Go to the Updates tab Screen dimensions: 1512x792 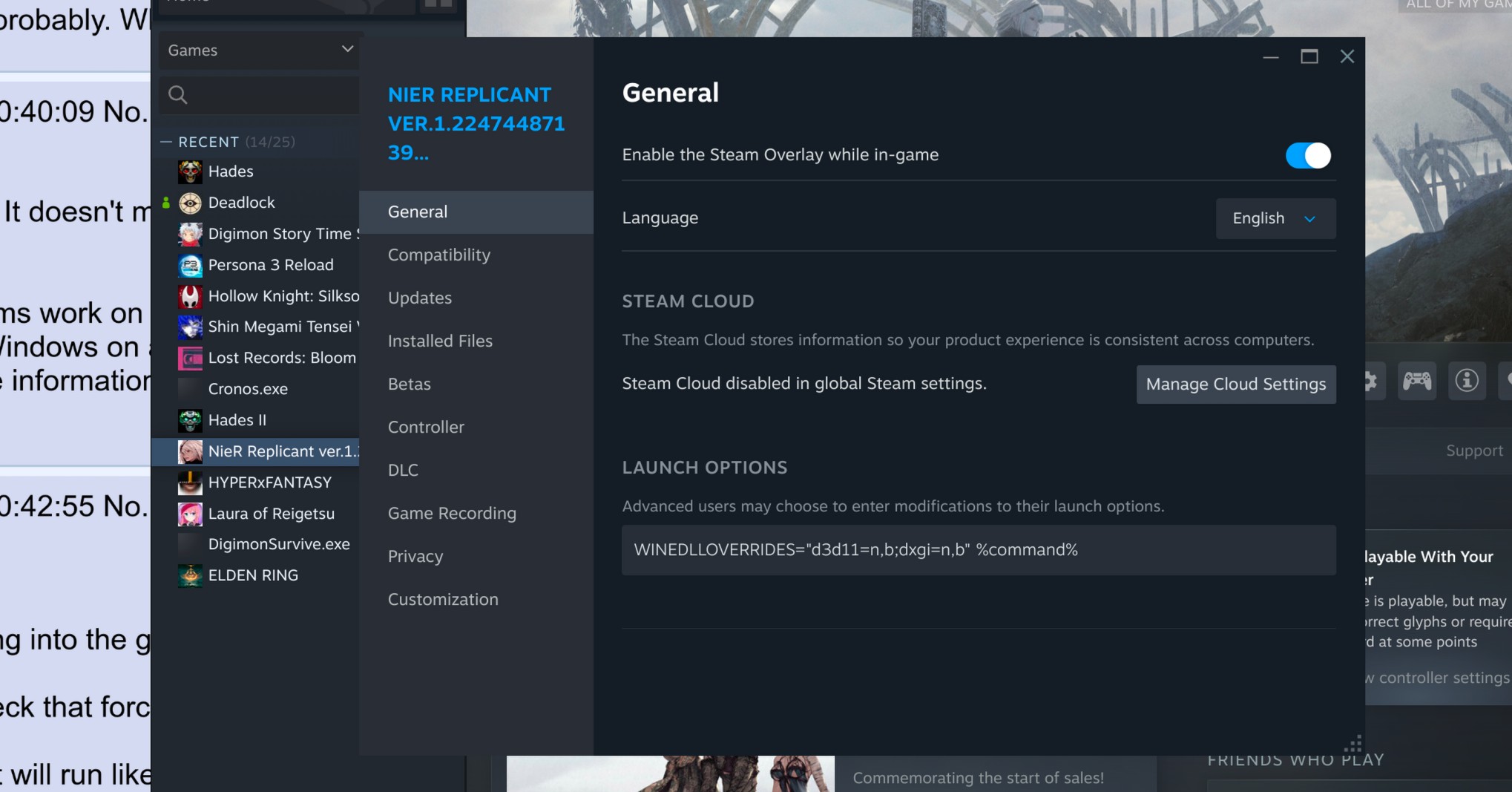pyautogui.click(x=476, y=298)
